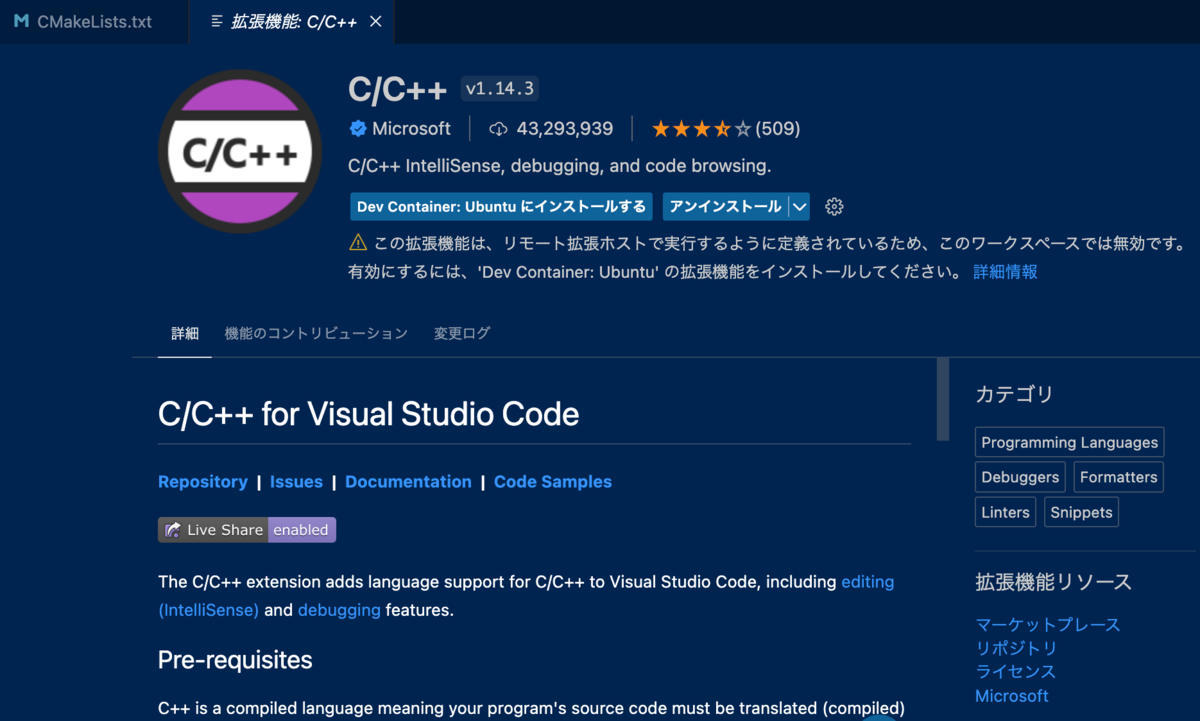Click the 拡張機能リソース section heading
1200x721 pixels.
(x=1053, y=582)
